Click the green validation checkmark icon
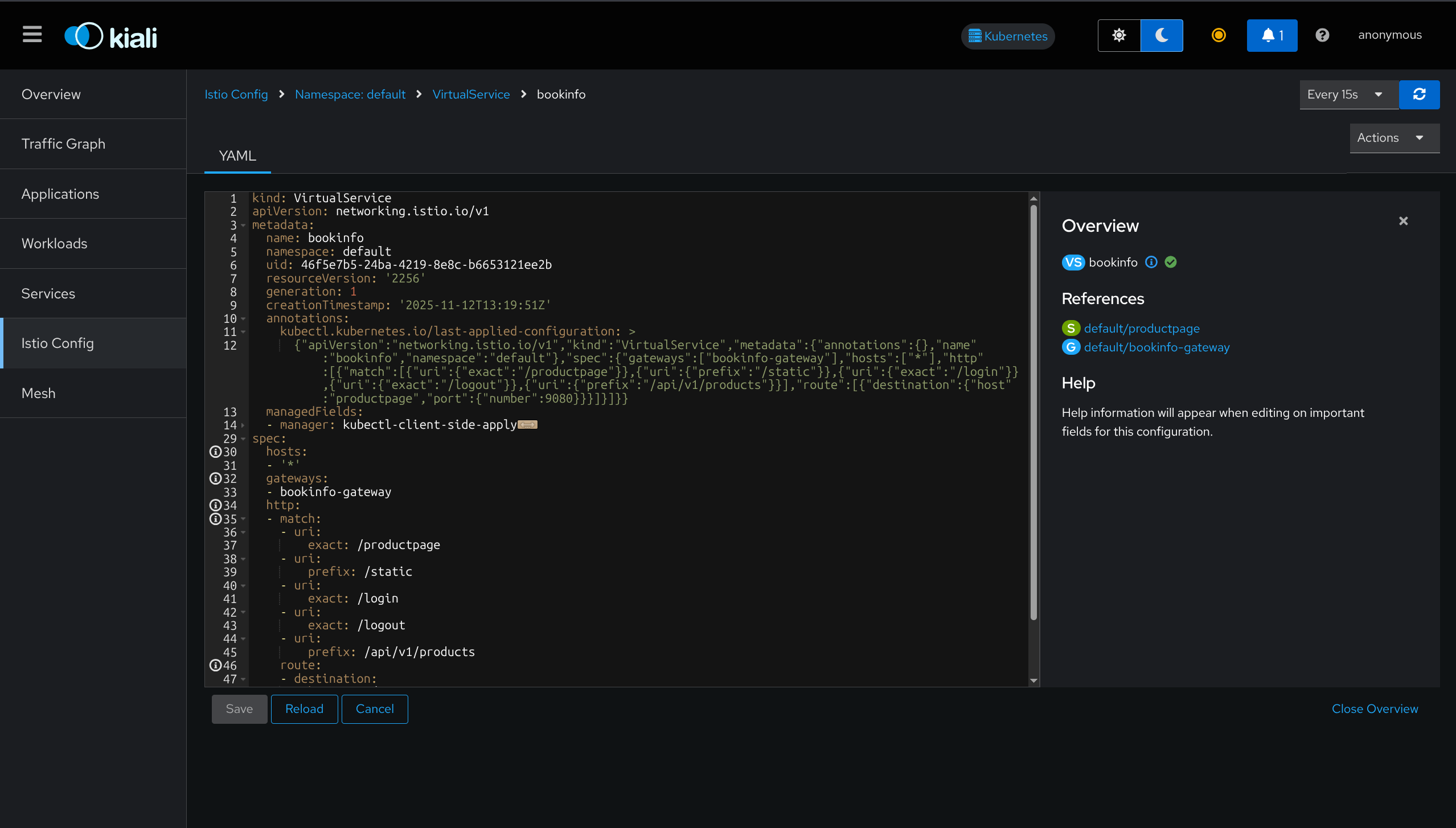 tap(1171, 262)
